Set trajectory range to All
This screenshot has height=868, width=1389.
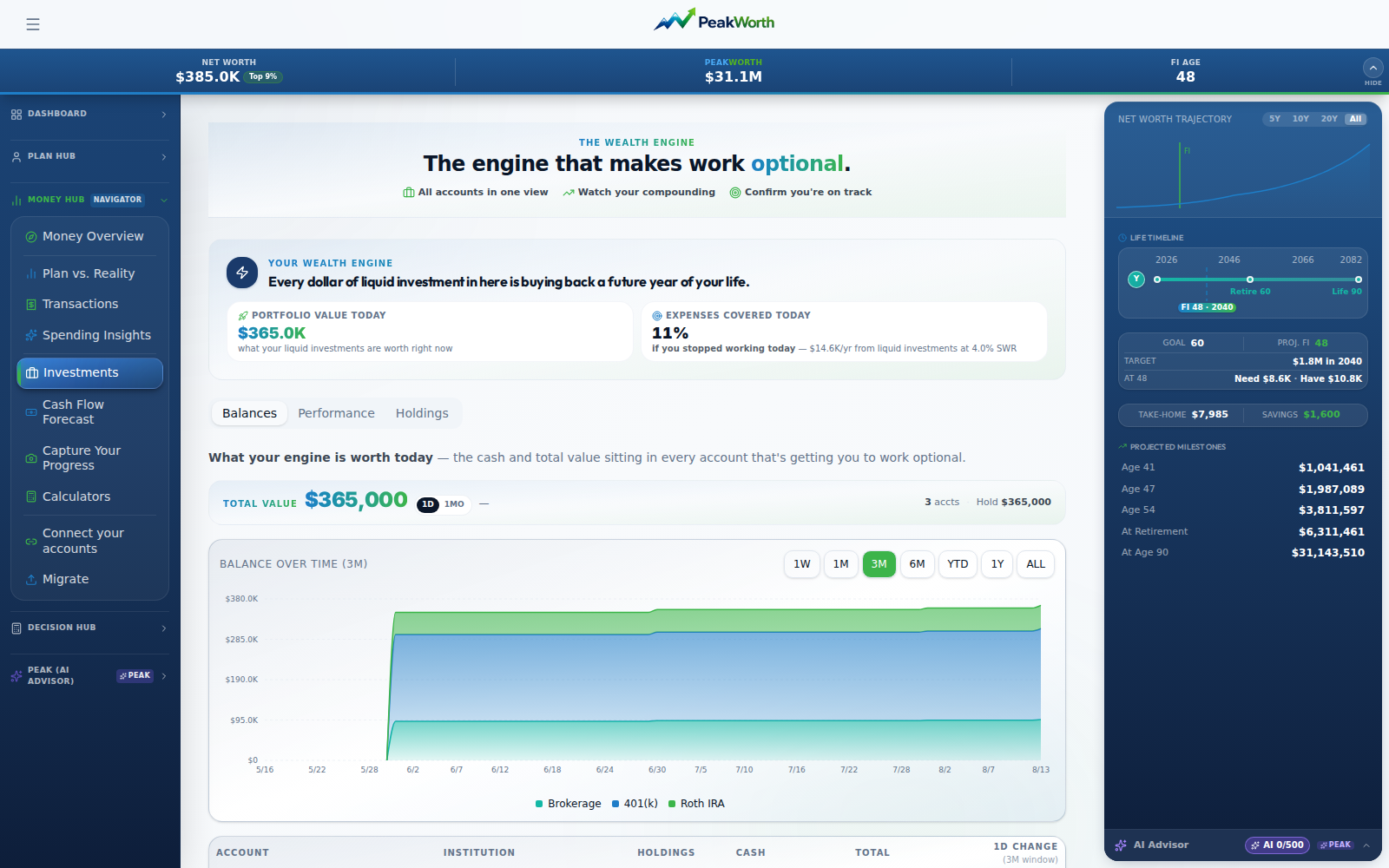pos(1355,119)
